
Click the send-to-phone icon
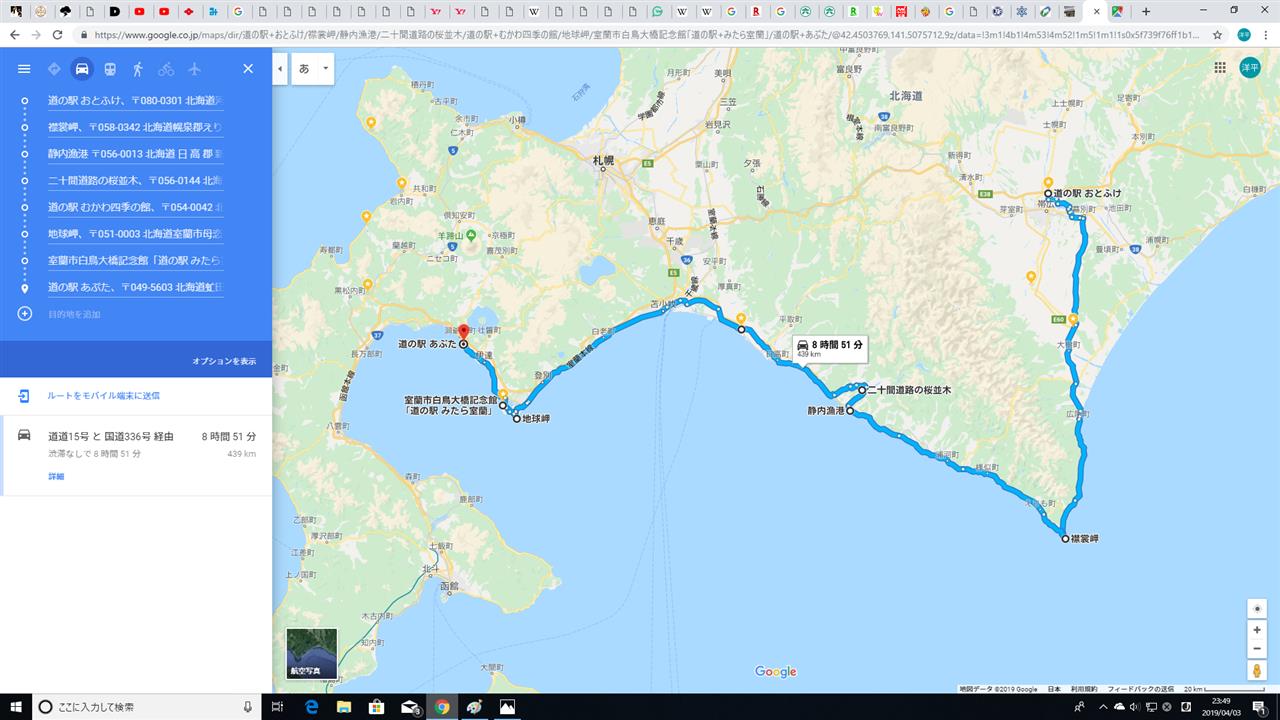[24, 396]
